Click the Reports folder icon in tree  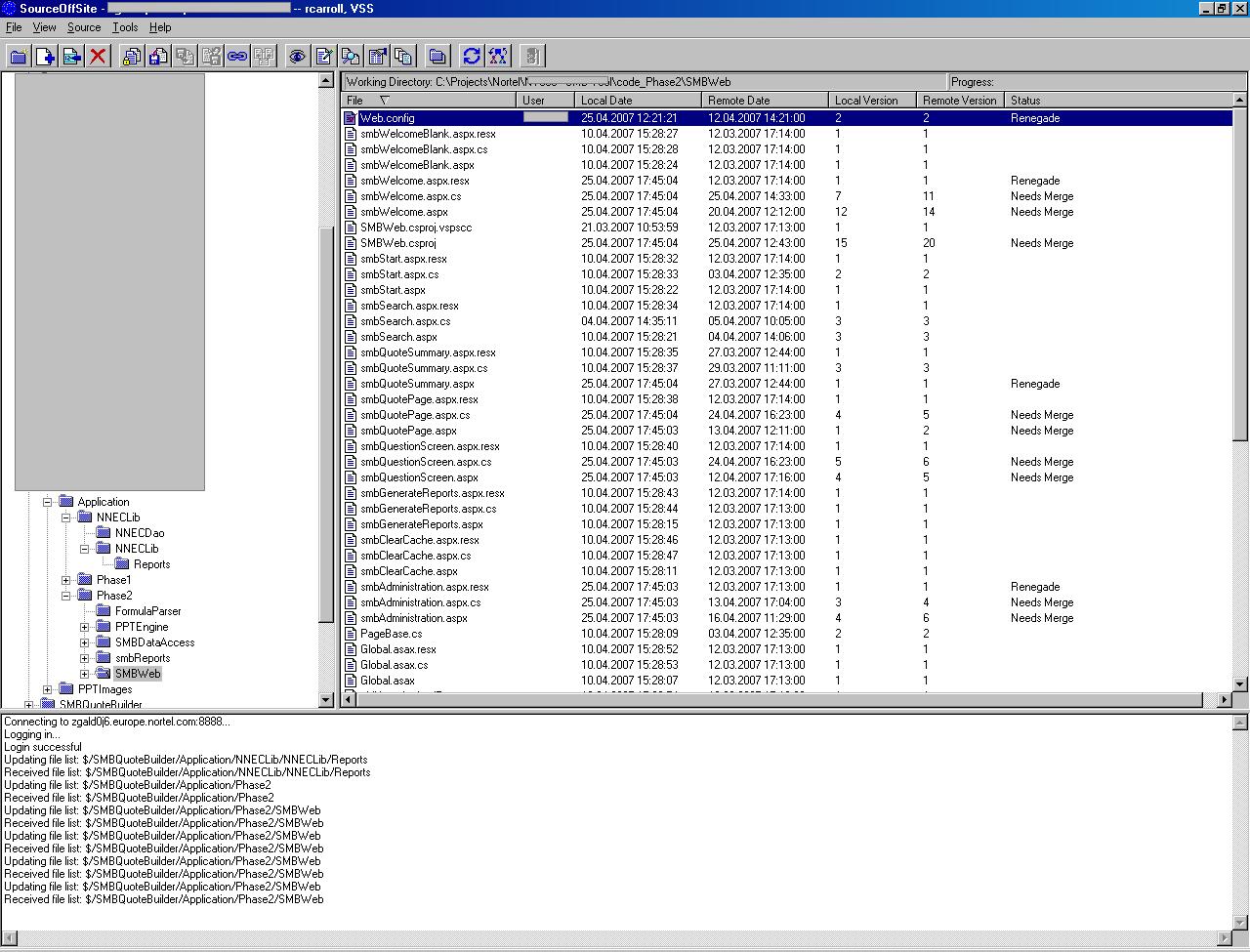pos(122,564)
